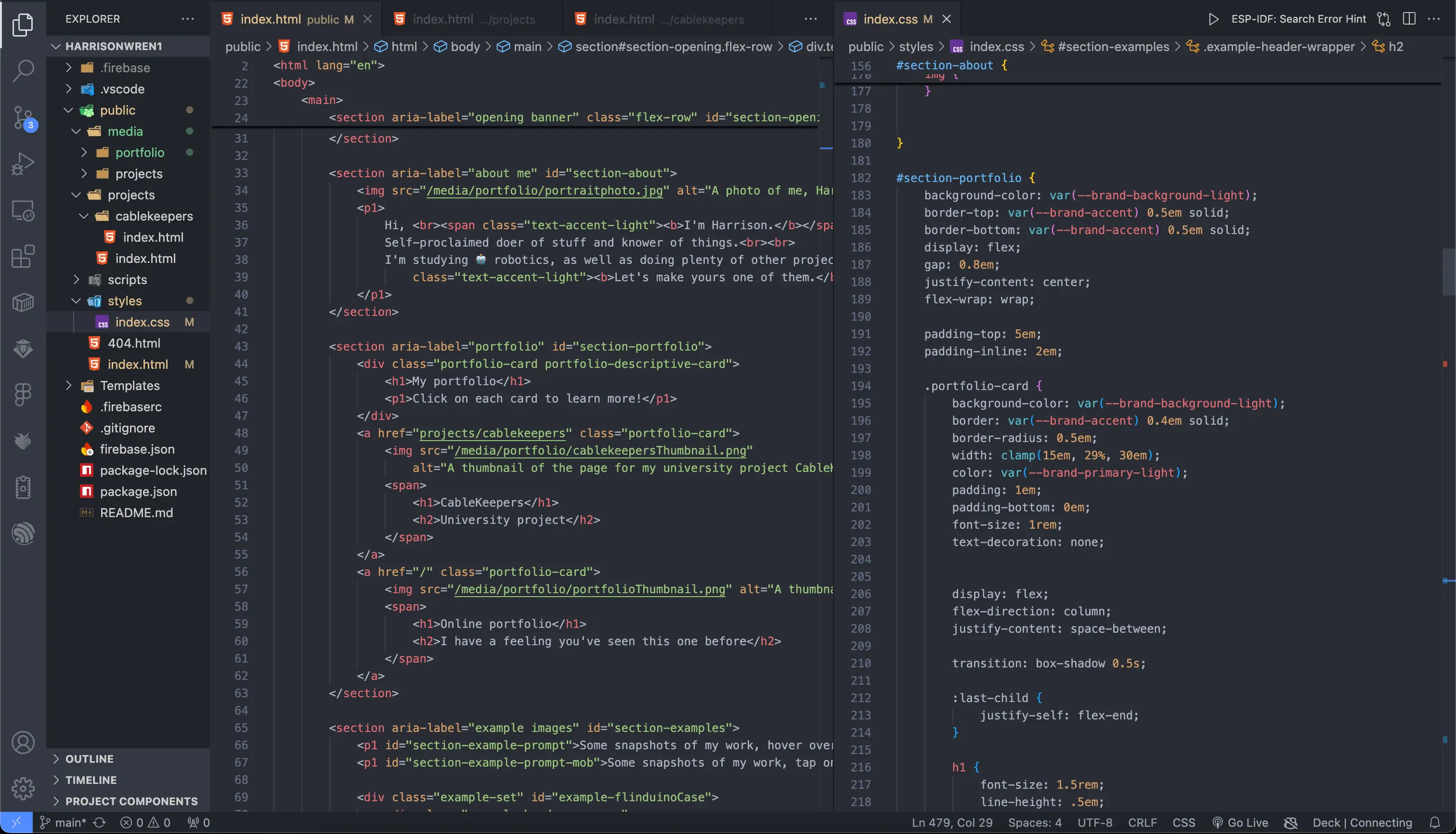This screenshot has width=1456, height=834.
Task: Expand the .firebase folder
Action: coord(125,67)
